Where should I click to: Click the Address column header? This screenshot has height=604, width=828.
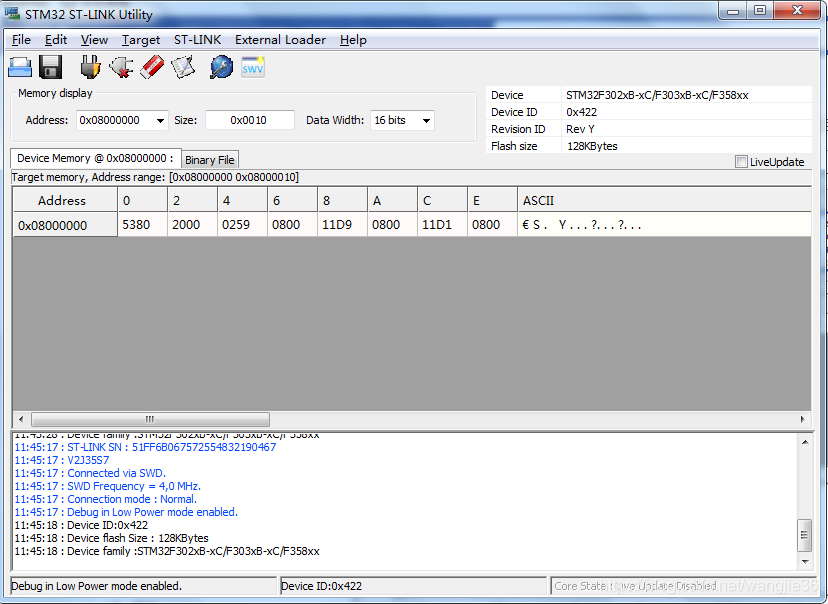coord(64,201)
